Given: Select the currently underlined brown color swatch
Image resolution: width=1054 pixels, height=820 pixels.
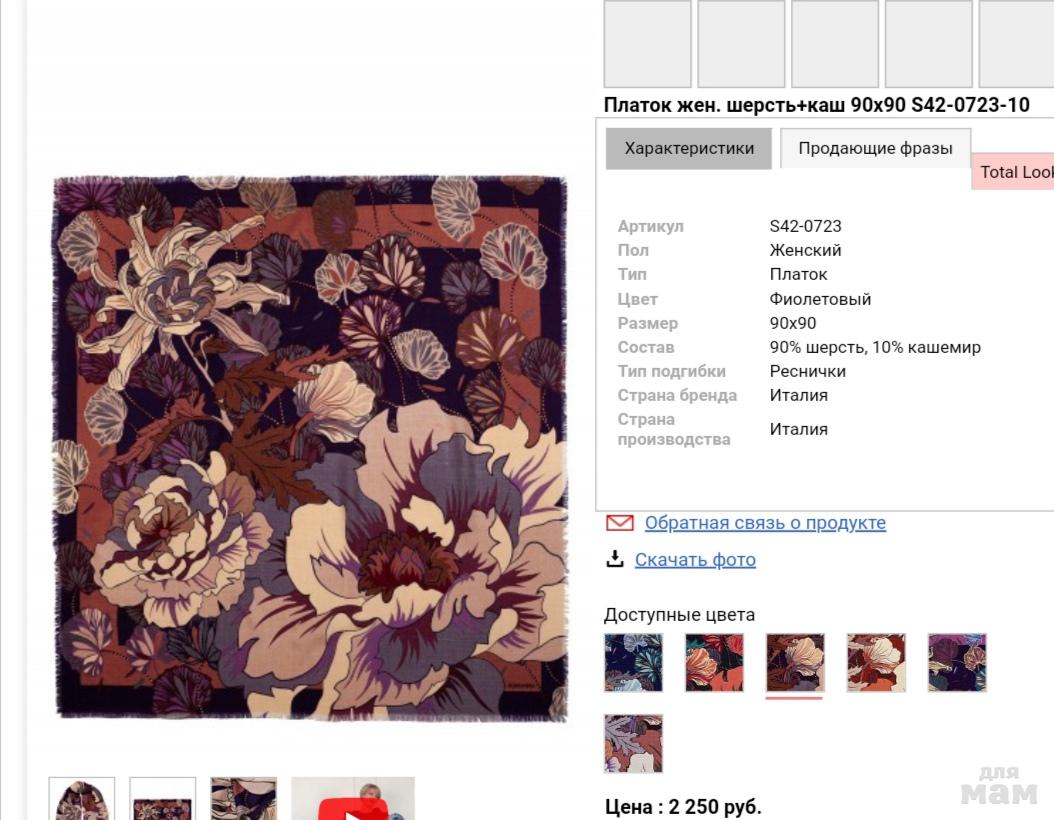Looking at the screenshot, I should tap(795, 663).
